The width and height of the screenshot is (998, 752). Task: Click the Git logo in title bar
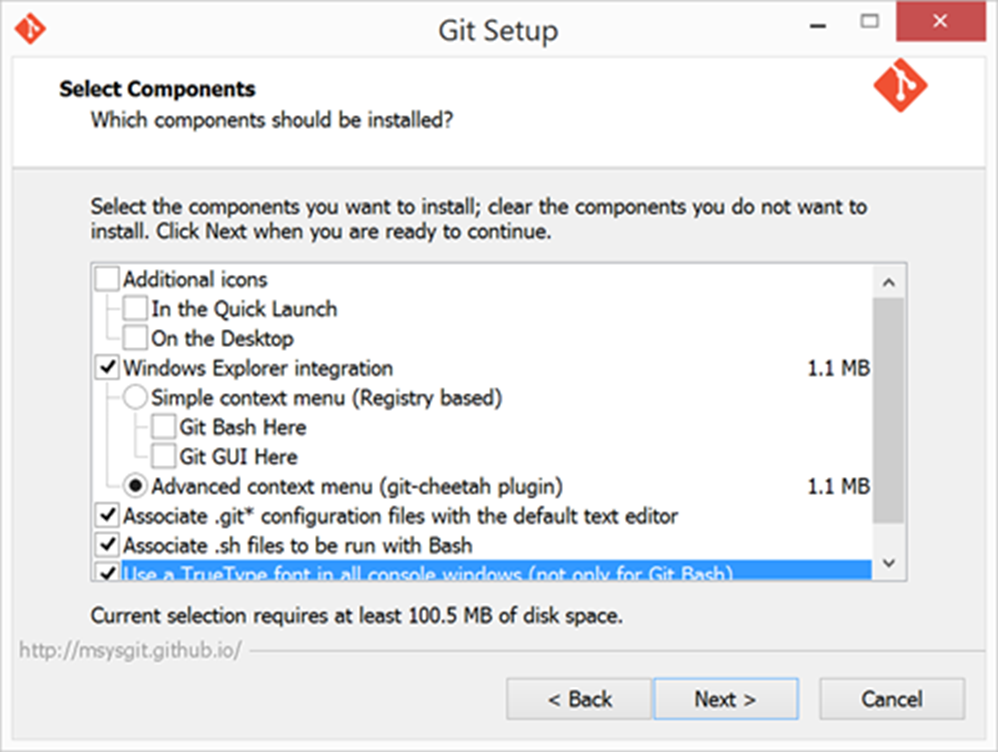click(30, 29)
